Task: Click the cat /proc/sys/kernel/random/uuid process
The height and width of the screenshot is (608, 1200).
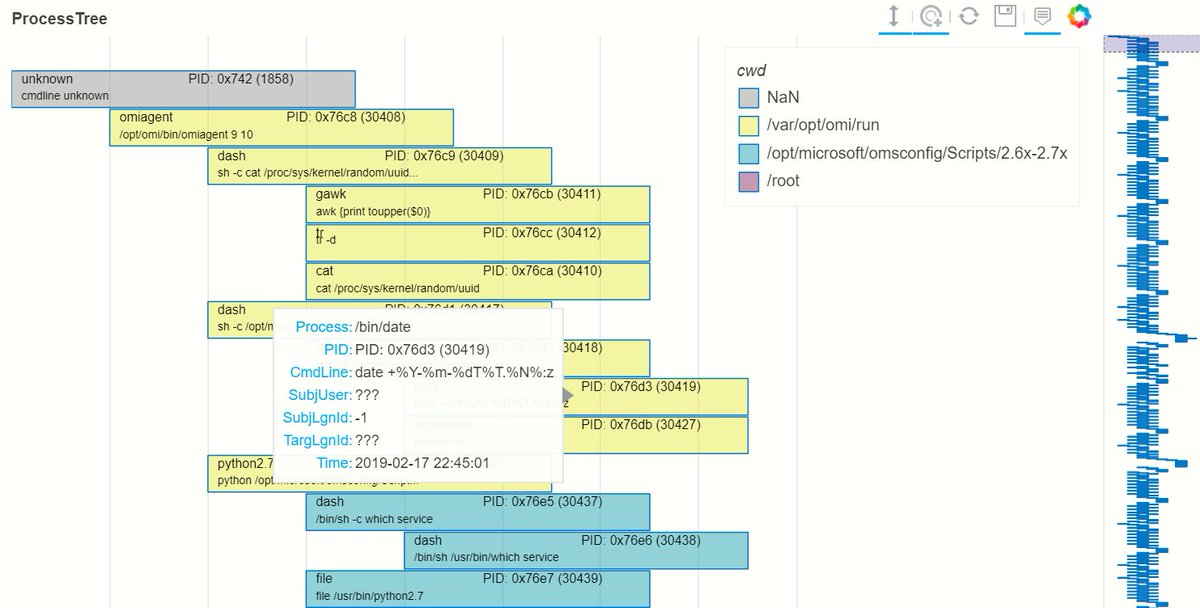Action: [478, 280]
